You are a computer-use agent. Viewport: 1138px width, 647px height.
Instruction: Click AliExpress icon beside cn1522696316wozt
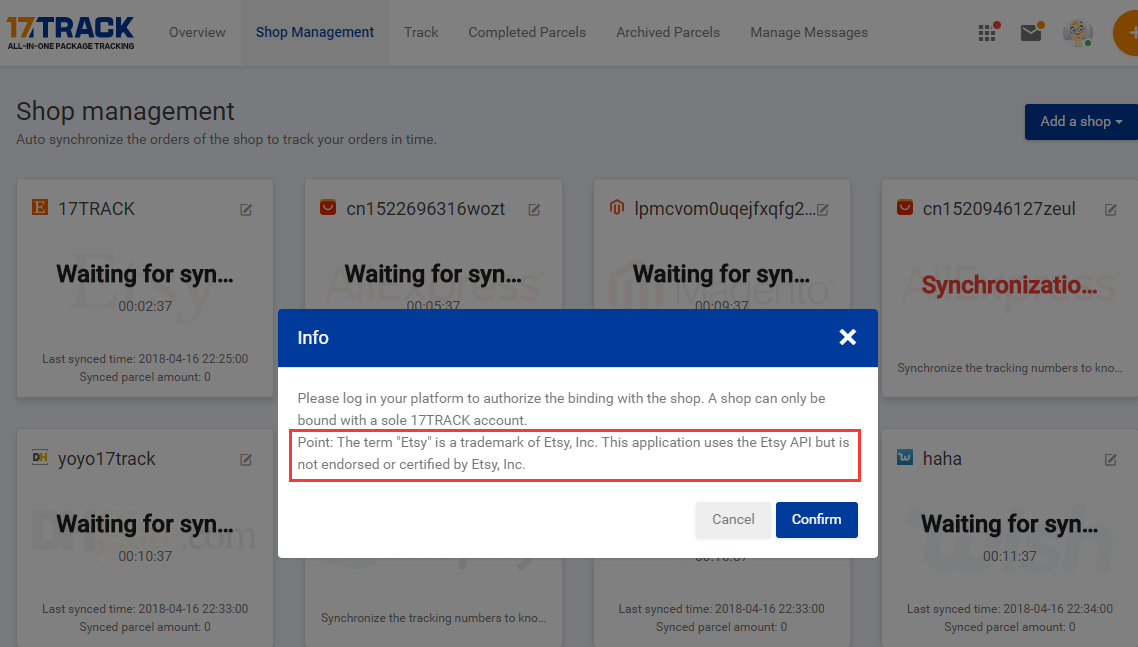328,208
